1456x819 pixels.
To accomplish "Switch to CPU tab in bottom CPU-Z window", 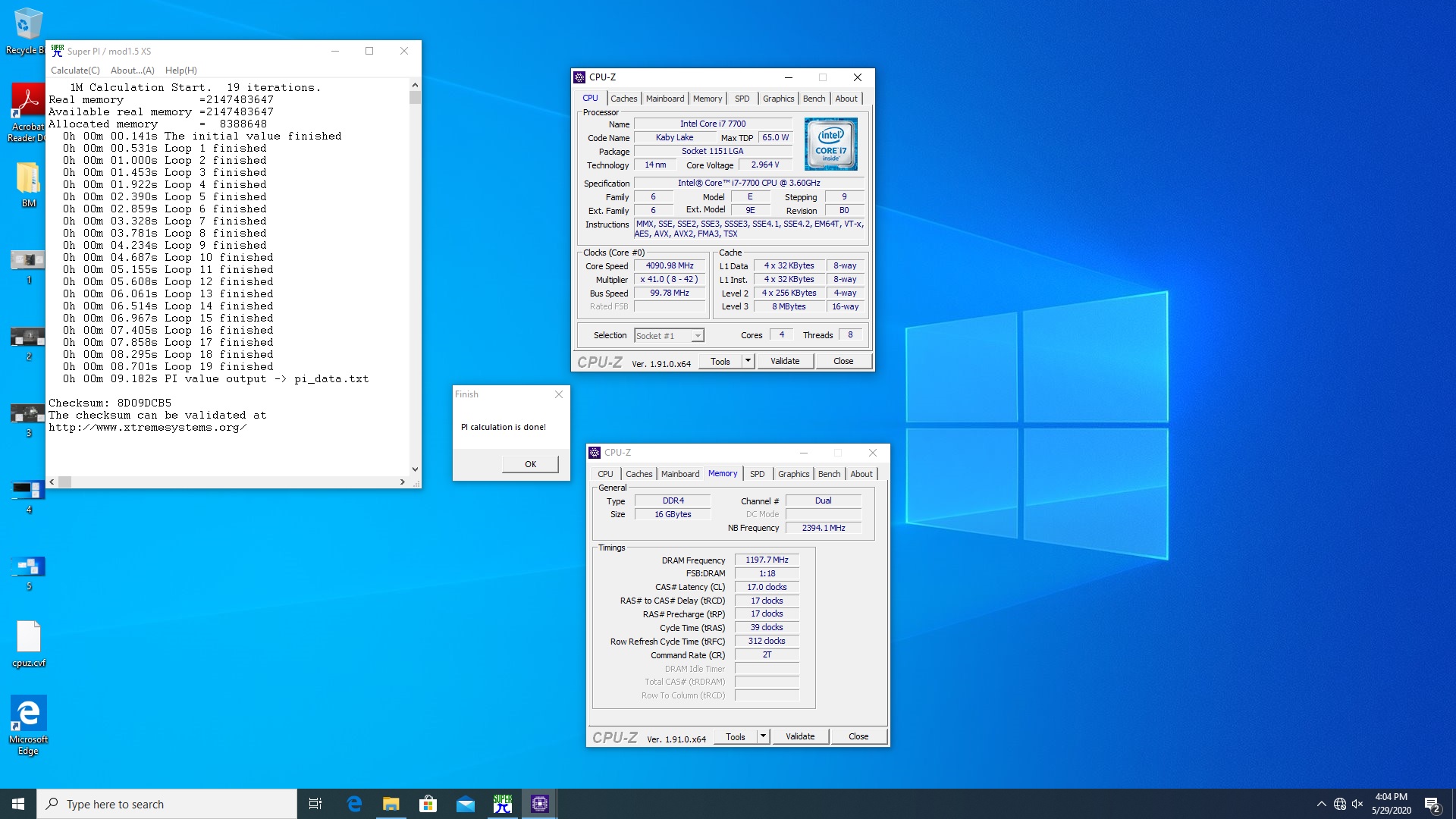I will point(605,474).
